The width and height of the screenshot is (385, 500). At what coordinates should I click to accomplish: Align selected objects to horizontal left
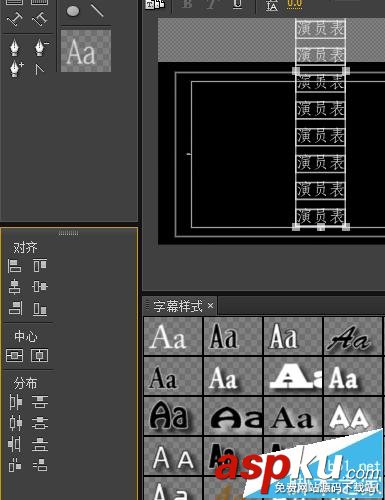[14, 266]
